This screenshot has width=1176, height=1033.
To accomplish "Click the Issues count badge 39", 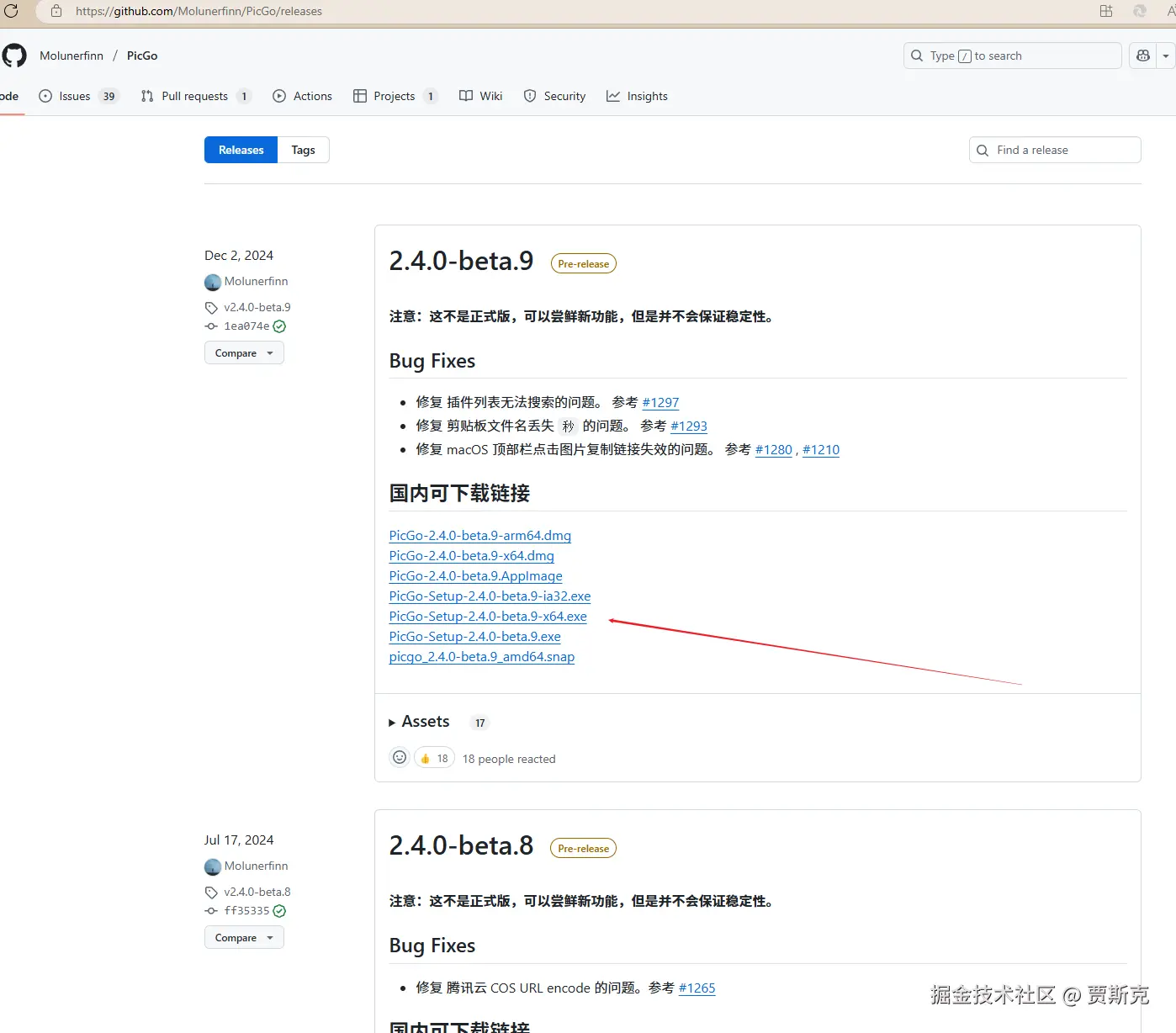I will point(109,96).
